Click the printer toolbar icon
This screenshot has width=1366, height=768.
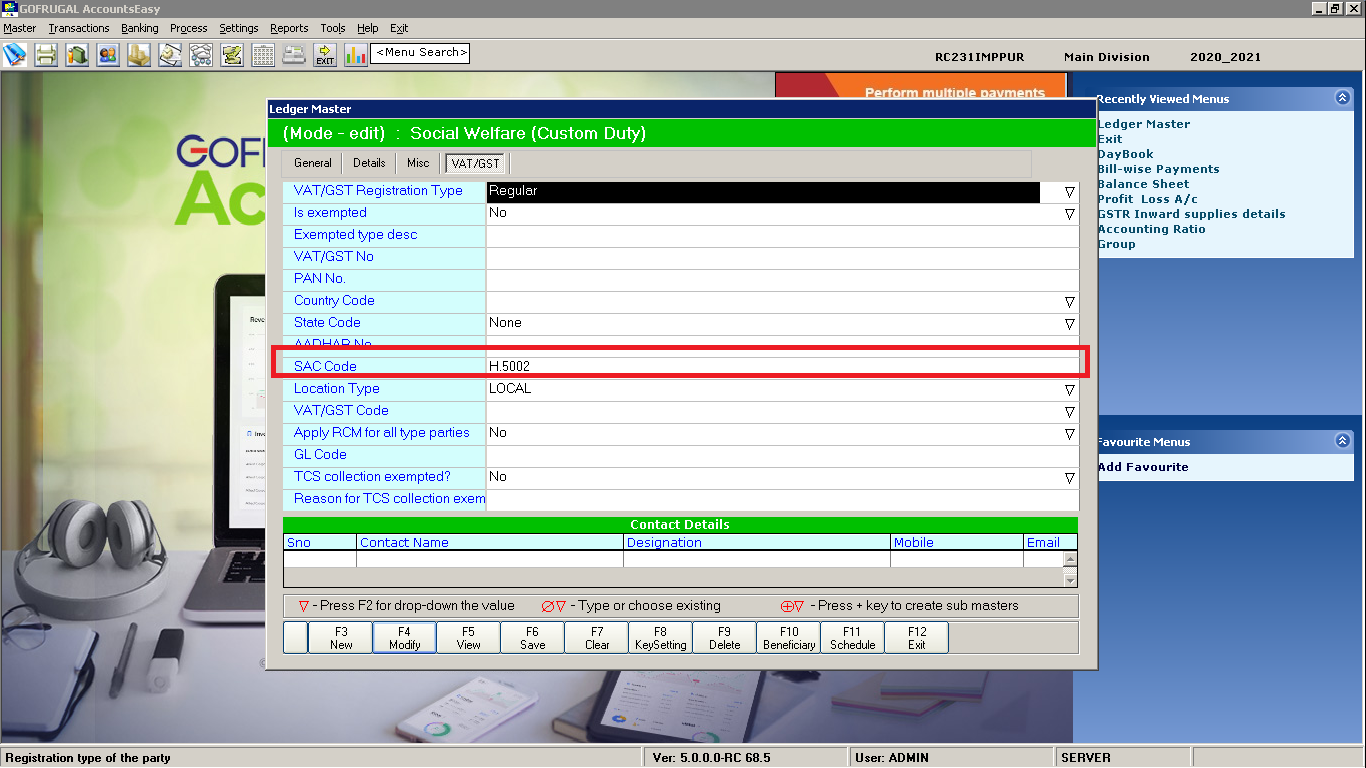46,54
